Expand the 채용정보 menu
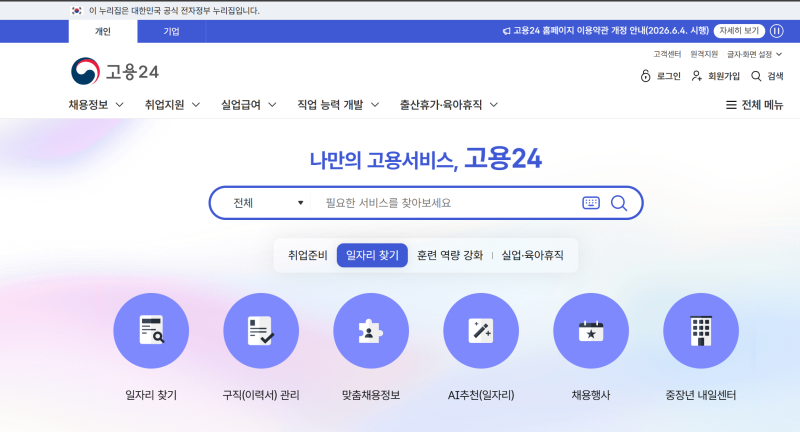 point(96,105)
